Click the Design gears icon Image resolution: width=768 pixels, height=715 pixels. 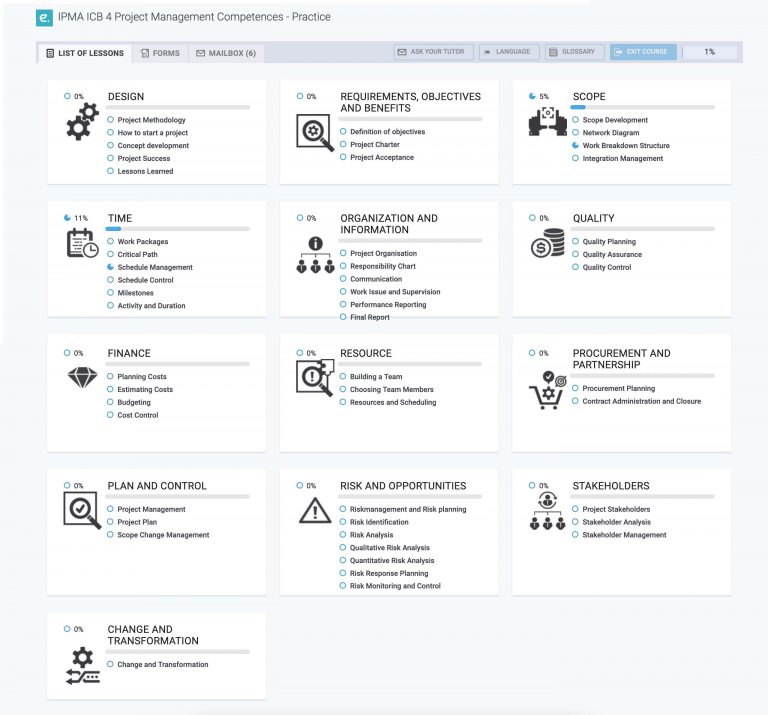pyautogui.click(x=82, y=121)
